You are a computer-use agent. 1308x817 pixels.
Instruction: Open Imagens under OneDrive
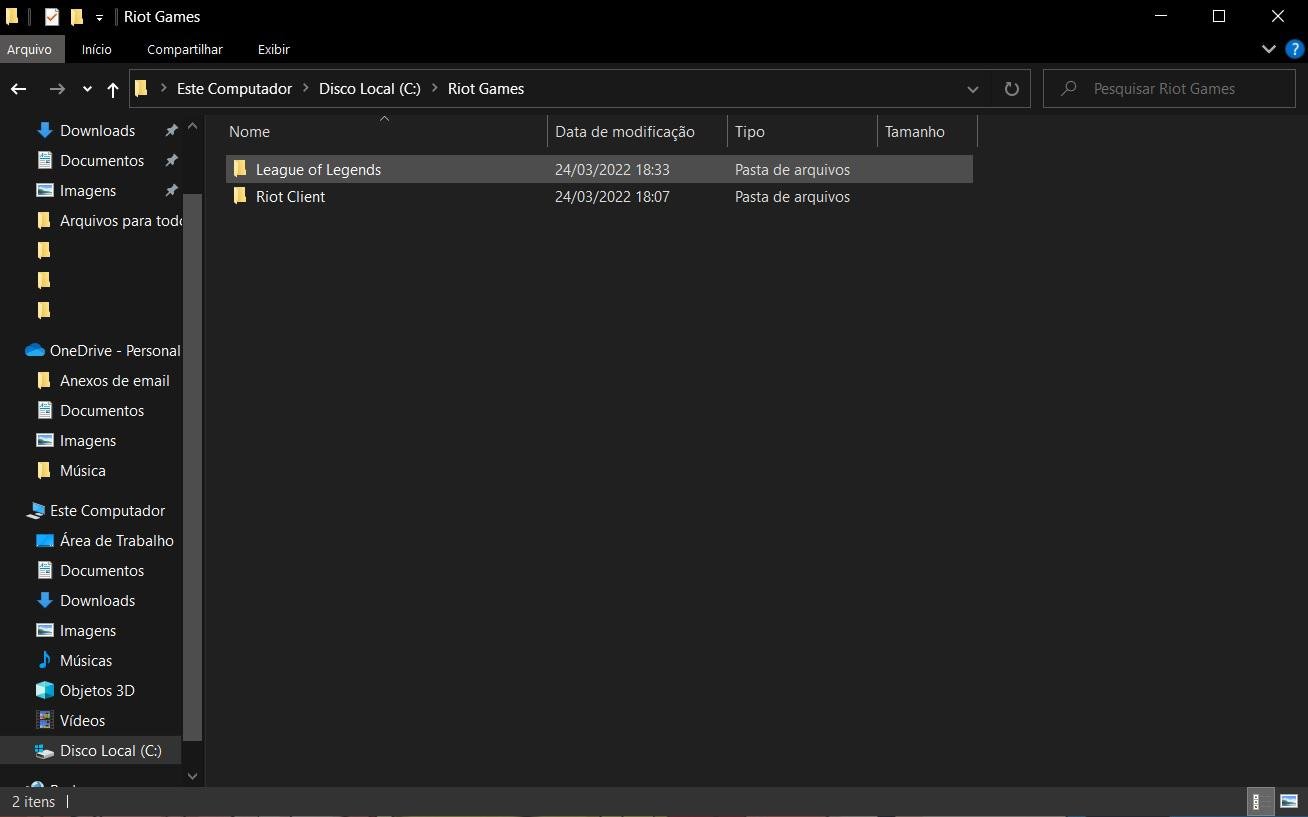point(88,441)
